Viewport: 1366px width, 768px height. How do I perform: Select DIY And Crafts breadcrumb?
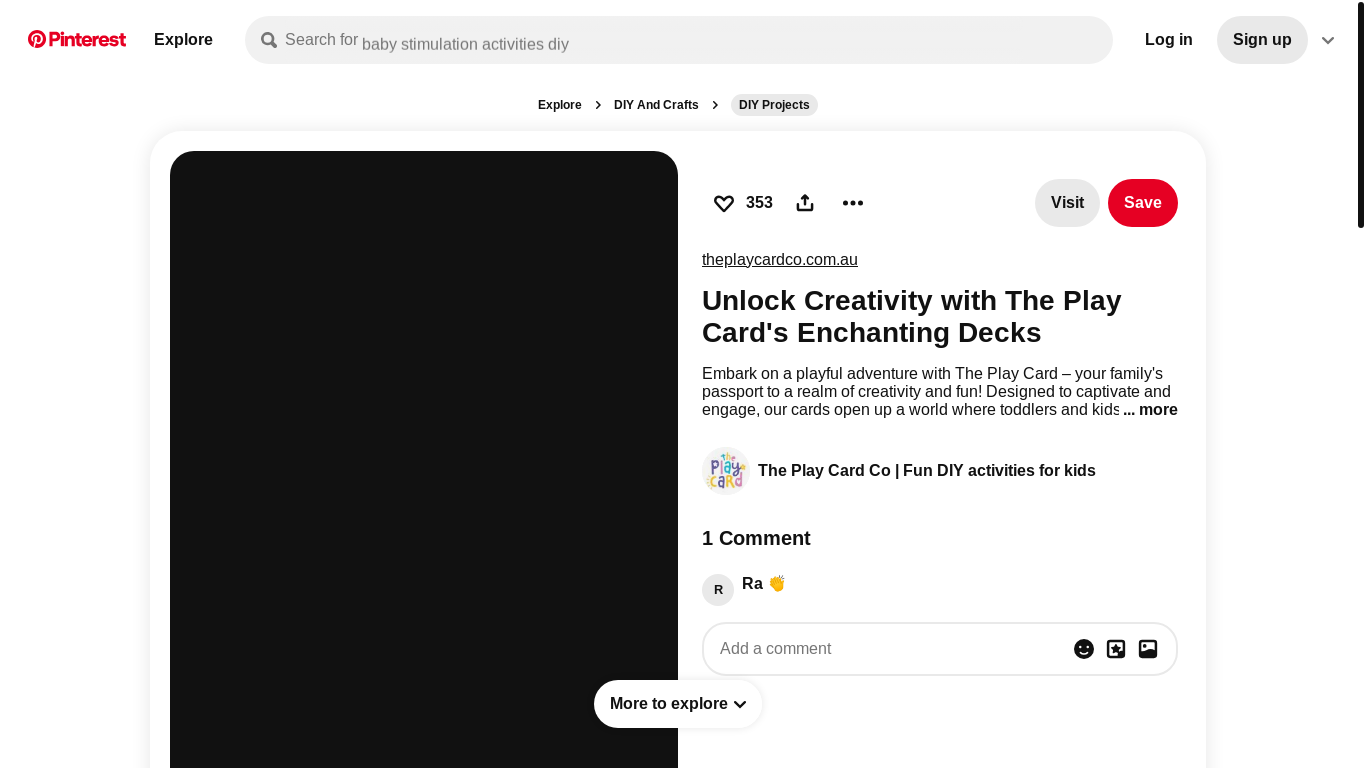[x=656, y=105]
